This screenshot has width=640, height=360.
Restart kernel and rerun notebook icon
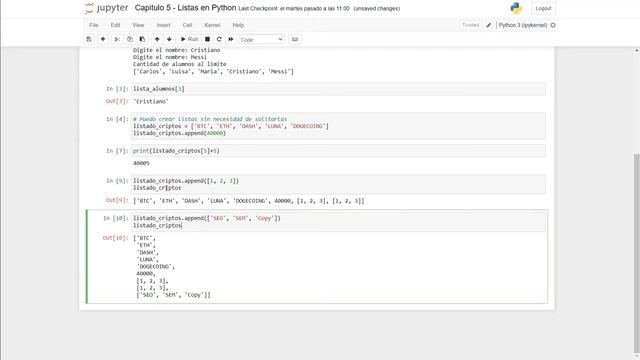[231, 39]
